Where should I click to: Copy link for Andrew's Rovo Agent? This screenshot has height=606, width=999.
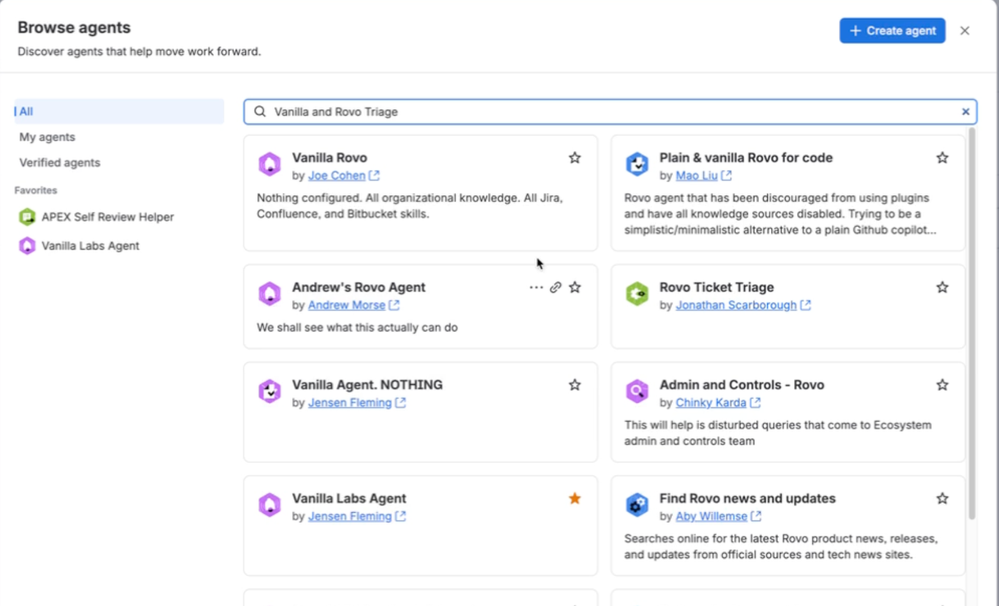click(556, 287)
